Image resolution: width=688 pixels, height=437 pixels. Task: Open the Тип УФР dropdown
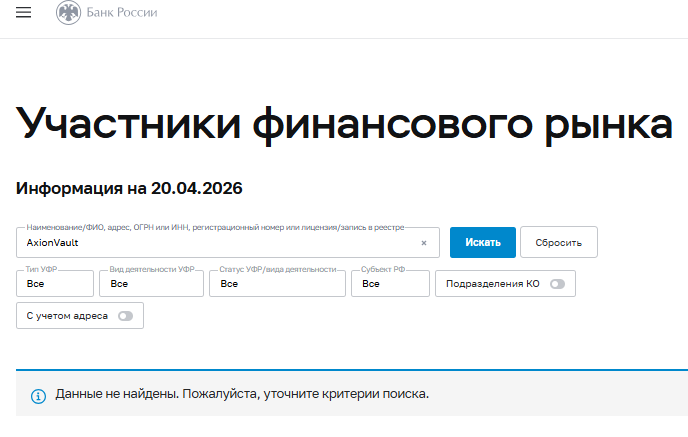[55, 283]
